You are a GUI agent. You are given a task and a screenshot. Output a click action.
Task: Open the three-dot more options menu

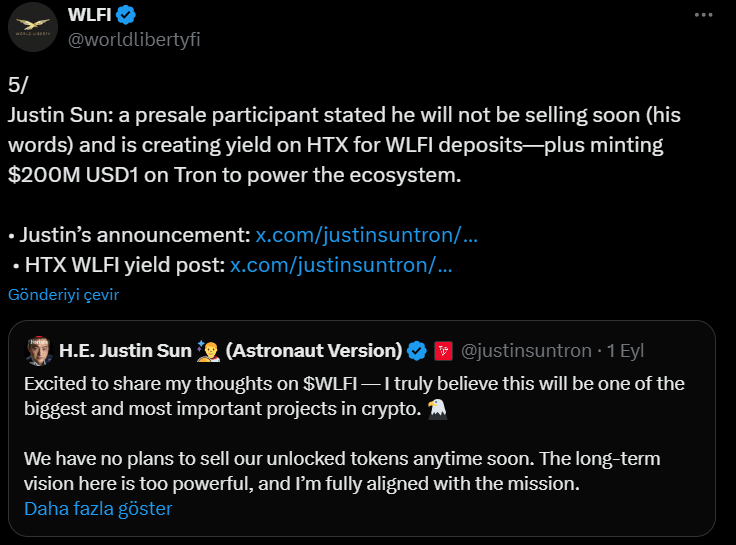(704, 17)
